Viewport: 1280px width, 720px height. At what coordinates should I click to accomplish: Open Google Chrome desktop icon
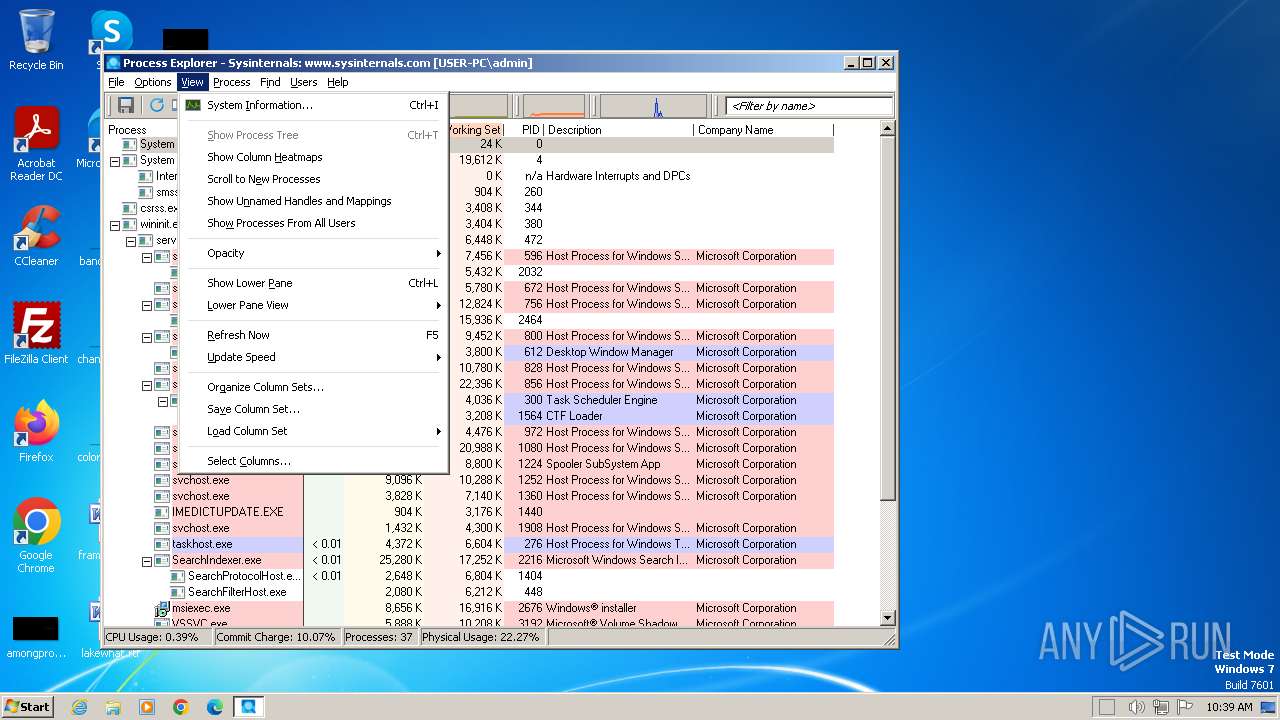36,535
